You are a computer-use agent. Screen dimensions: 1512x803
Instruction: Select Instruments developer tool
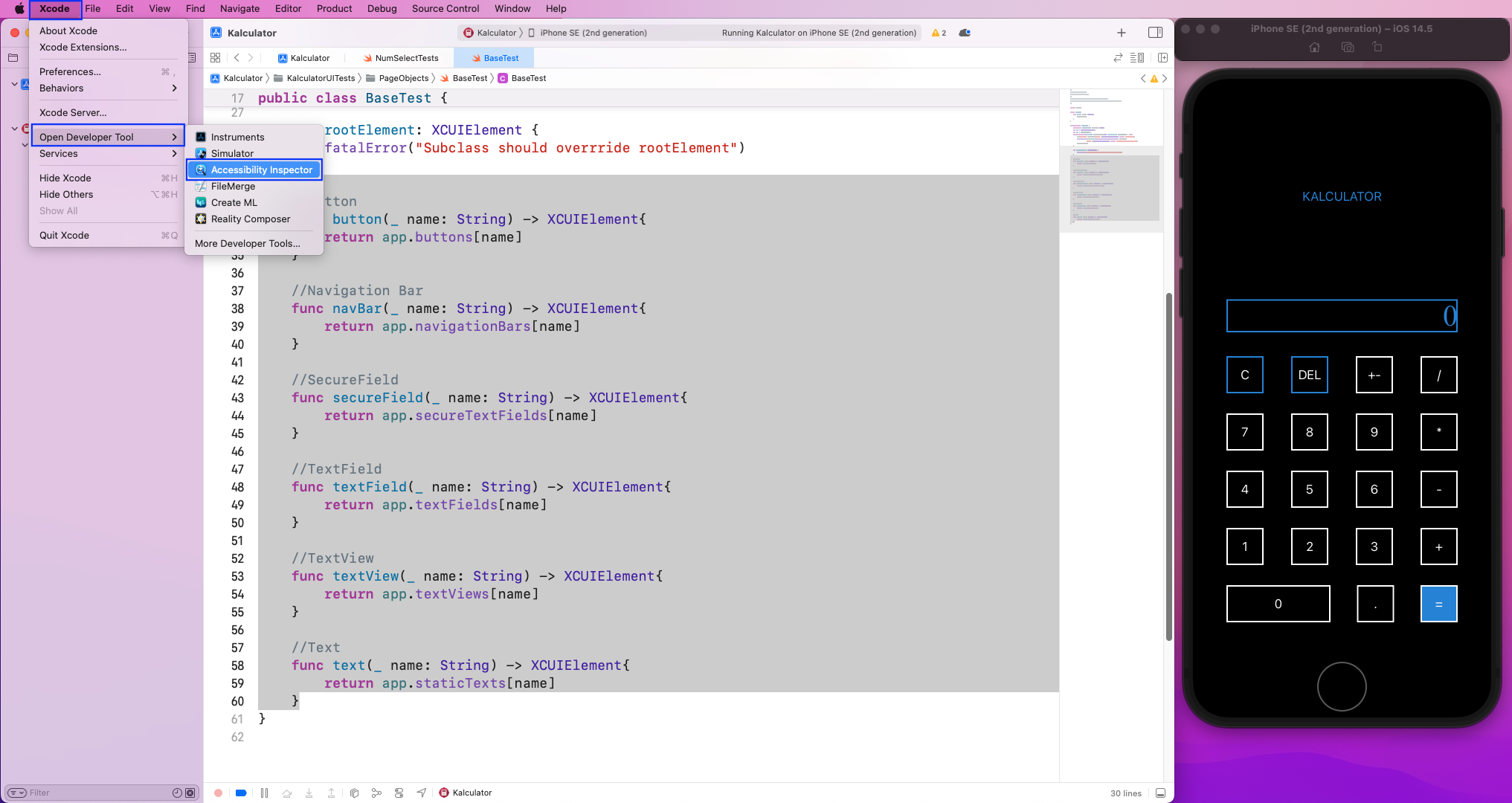[237, 136]
